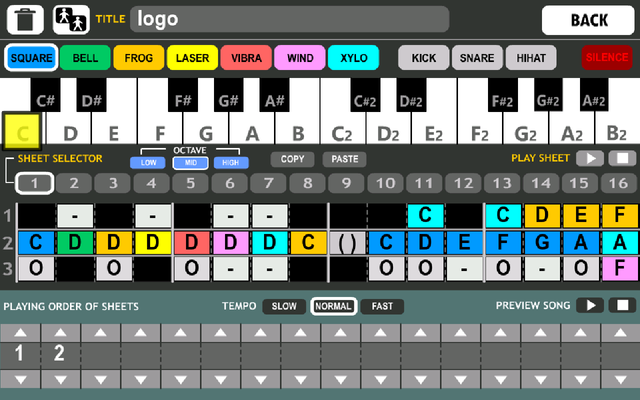Select the orange F cell in row 1
Screen dimensions: 640x400
[x=620, y=215]
